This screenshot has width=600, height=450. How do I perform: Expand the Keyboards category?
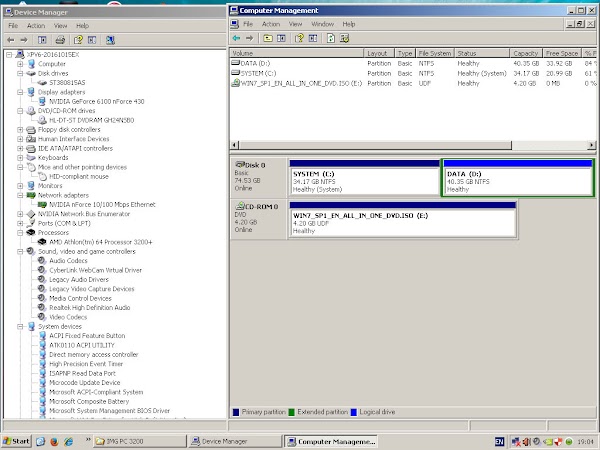pyautogui.click(x=19, y=157)
